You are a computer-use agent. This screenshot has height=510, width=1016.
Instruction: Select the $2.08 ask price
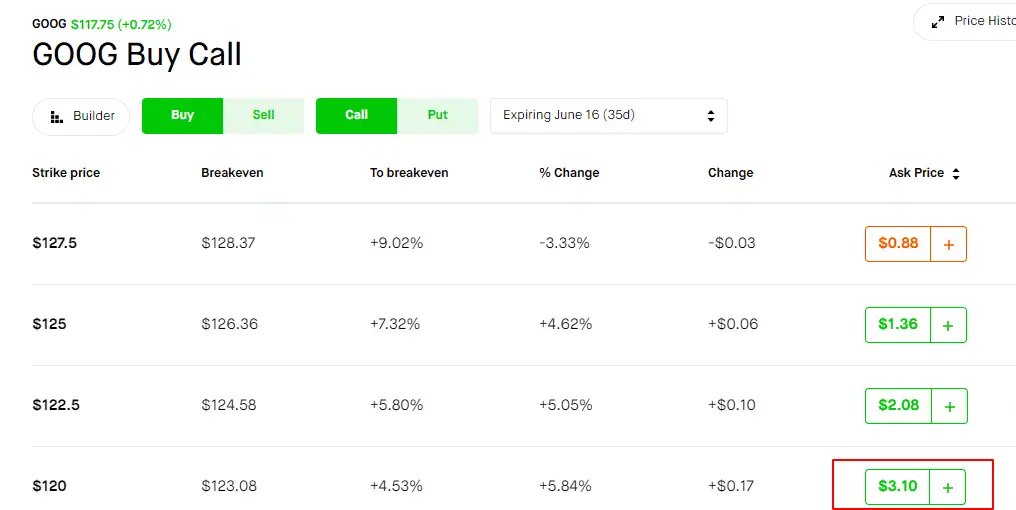[x=899, y=406]
